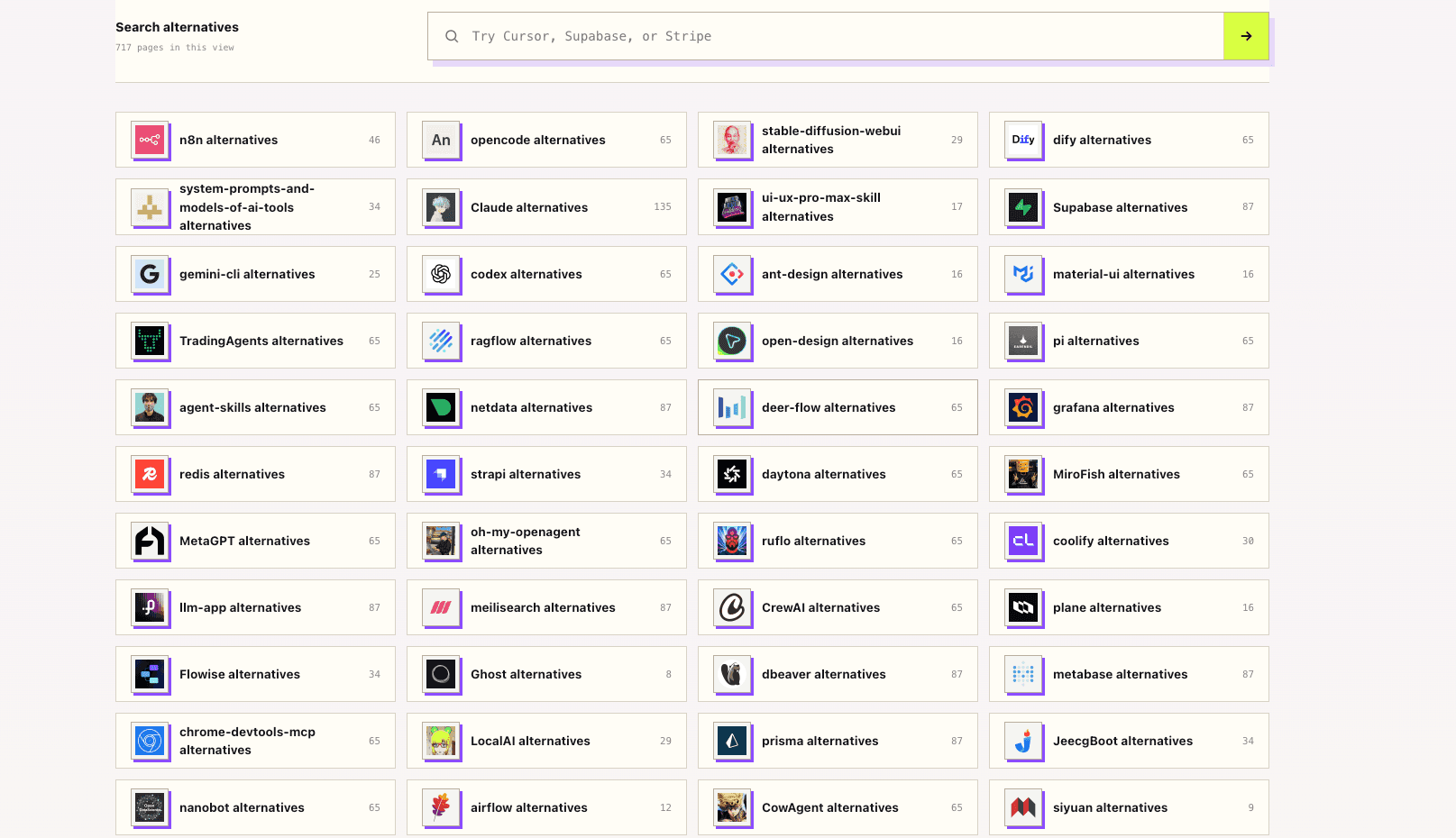
Task: Click the Dify logo icon
Action: pos(1023,140)
